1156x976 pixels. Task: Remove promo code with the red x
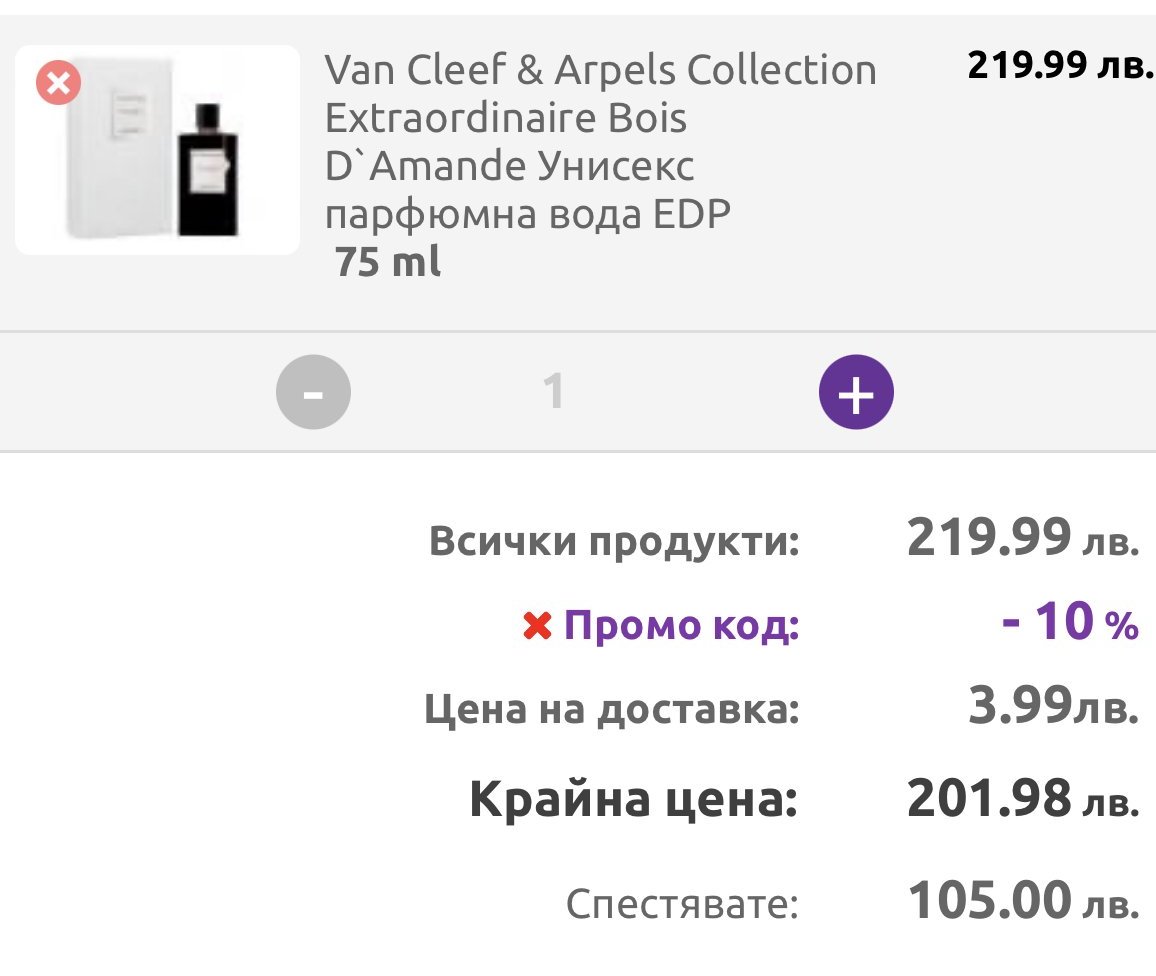click(537, 627)
